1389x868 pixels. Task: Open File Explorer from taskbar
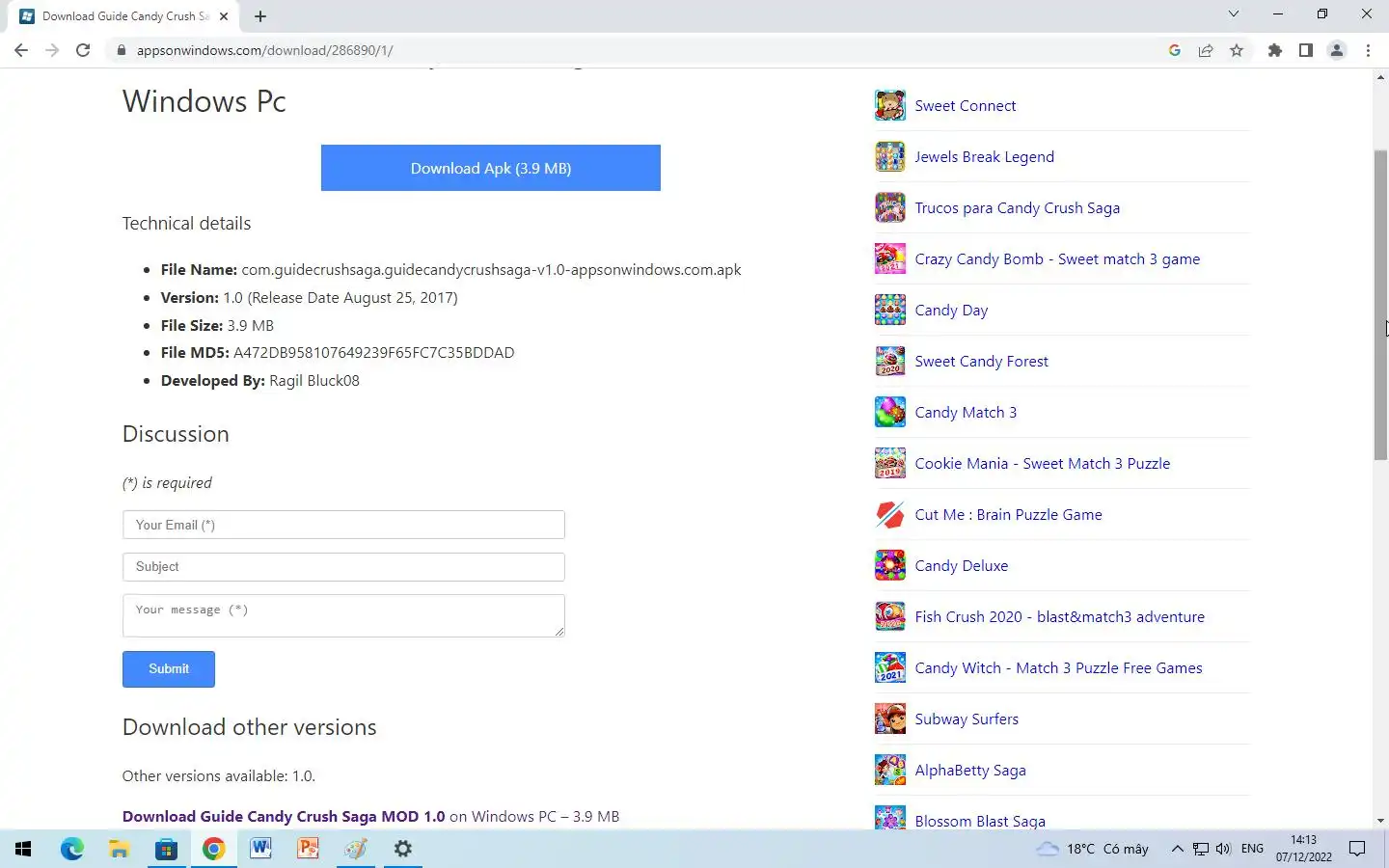click(x=119, y=849)
